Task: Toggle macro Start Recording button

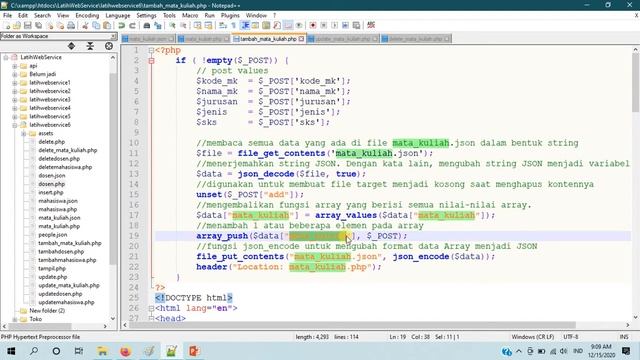Action: coord(313,25)
